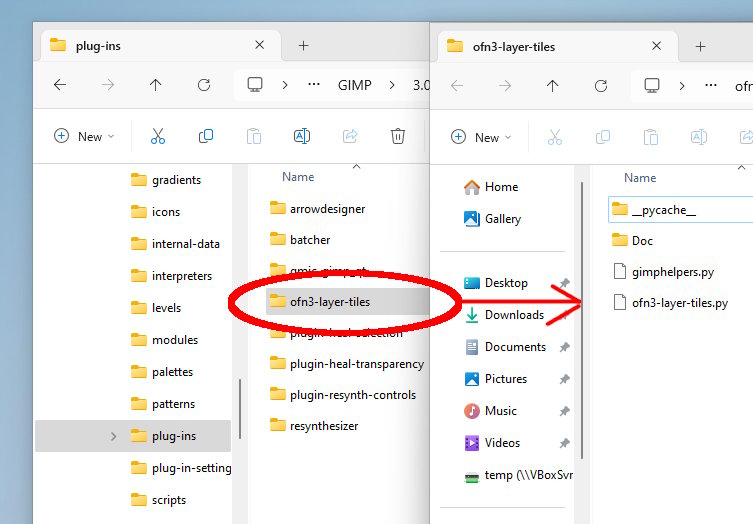Screen dimensions: 753x524
Task: Select gradients folder in tree
Action: [166, 180]
